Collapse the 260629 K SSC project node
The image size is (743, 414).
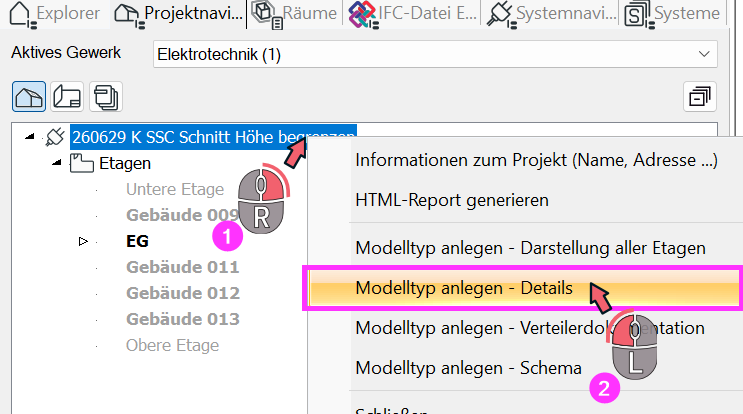click(x=30, y=136)
